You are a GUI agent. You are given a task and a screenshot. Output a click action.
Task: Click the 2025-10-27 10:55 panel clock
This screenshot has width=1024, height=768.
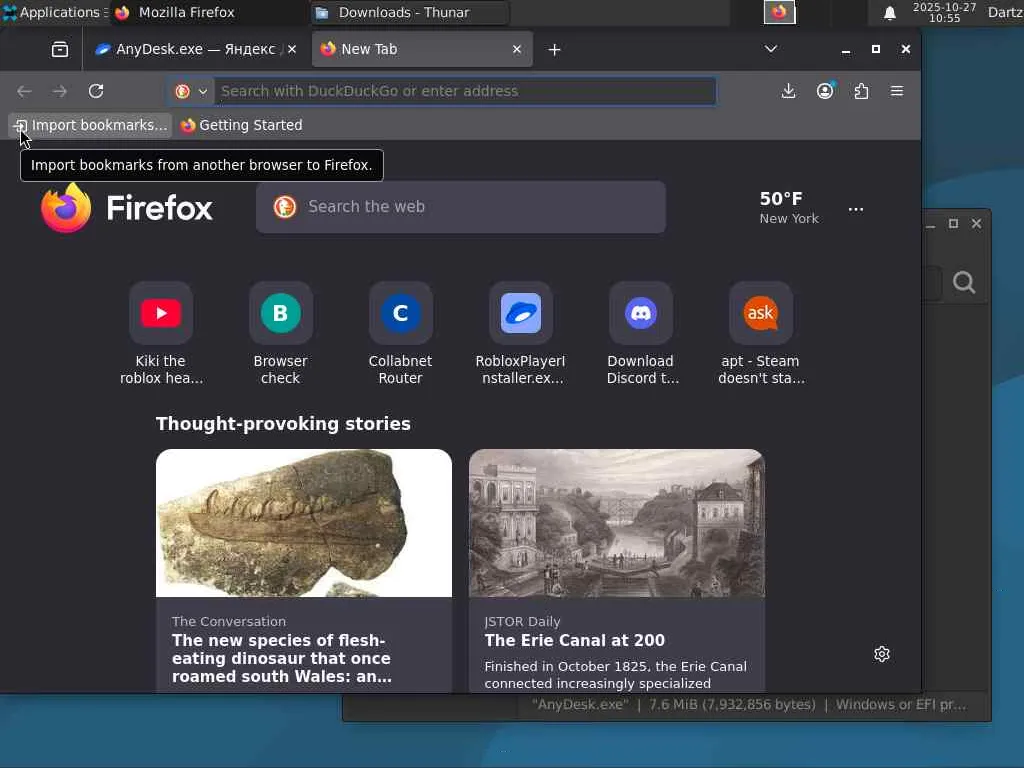click(x=944, y=12)
